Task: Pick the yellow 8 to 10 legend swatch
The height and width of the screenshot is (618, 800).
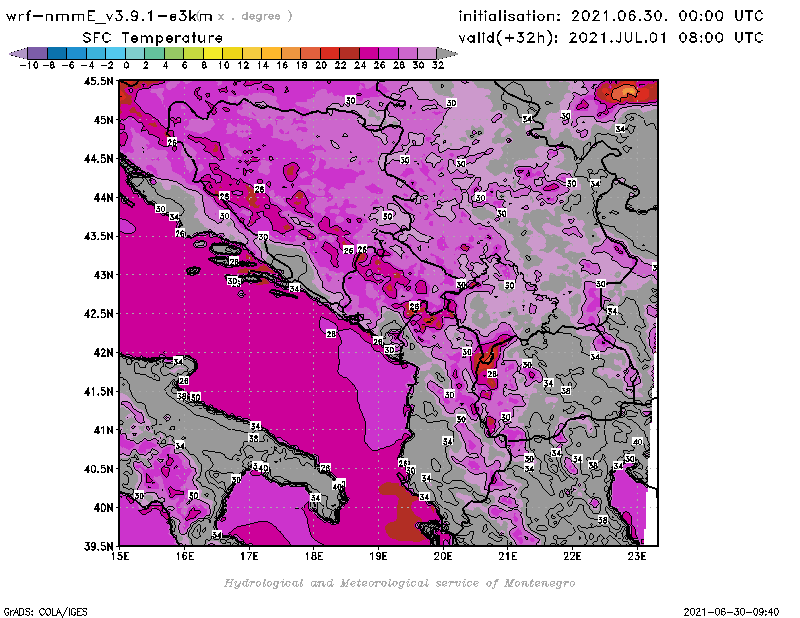Action: [213, 54]
